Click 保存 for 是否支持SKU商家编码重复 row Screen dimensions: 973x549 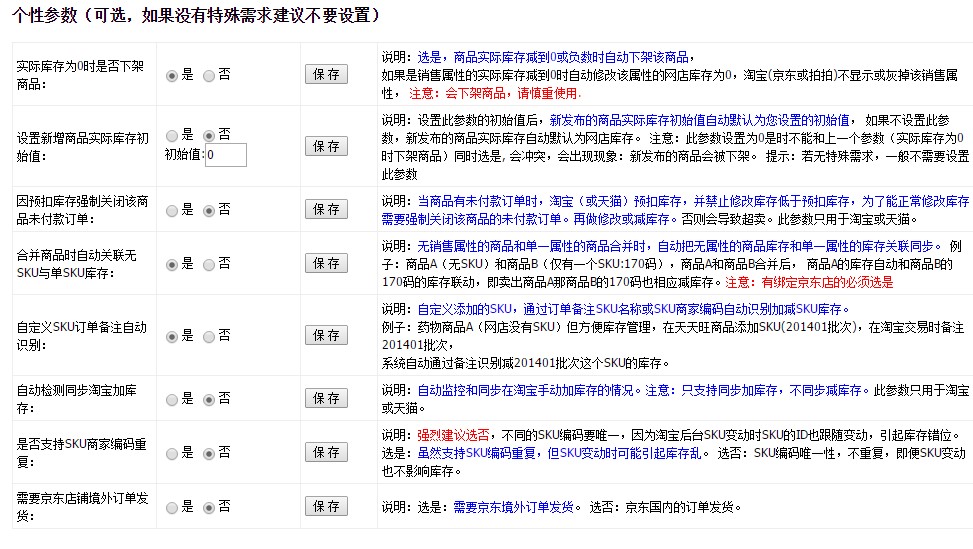pyautogui.click(x=325, y=452)
